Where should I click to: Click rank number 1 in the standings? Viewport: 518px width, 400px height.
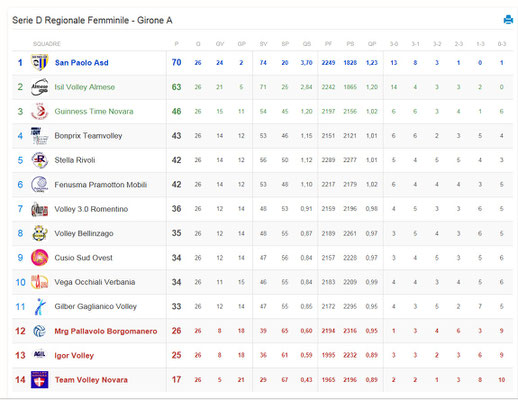pos(20,62)
